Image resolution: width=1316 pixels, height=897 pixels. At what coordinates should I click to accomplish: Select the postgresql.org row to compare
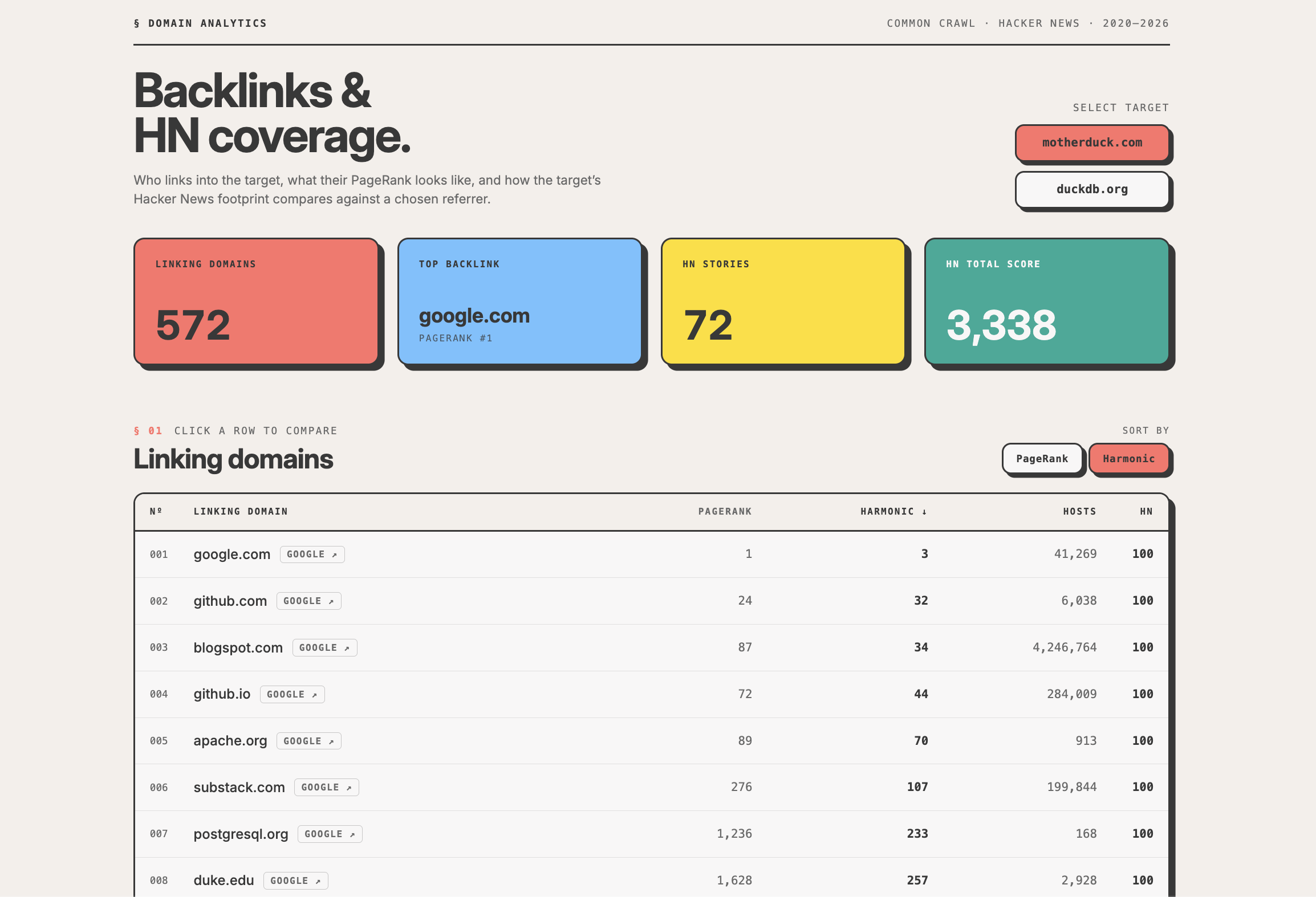pyautogui.click(x=651, y=834)
